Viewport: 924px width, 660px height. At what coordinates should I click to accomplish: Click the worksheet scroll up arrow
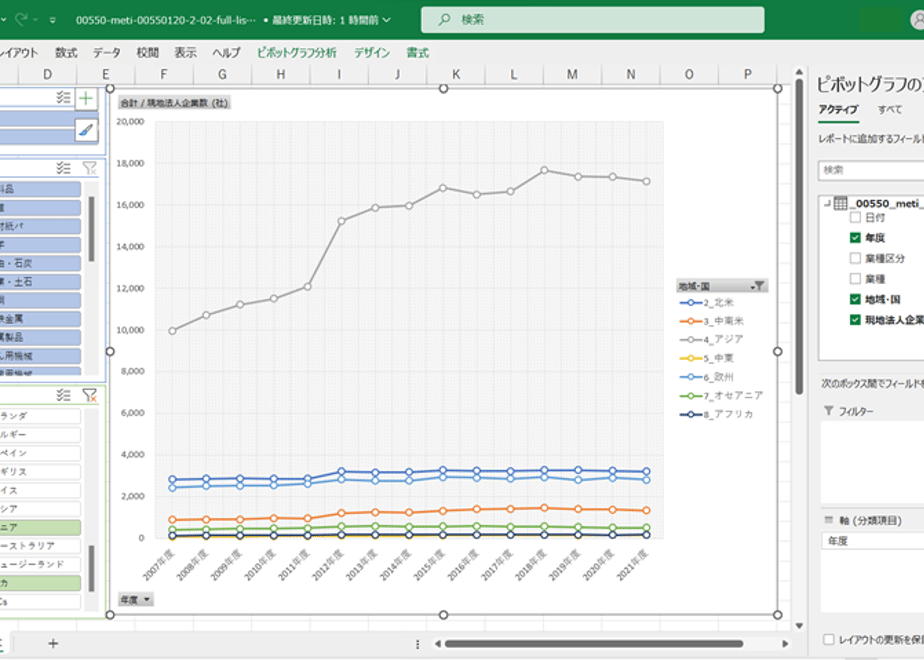point(799,71)
